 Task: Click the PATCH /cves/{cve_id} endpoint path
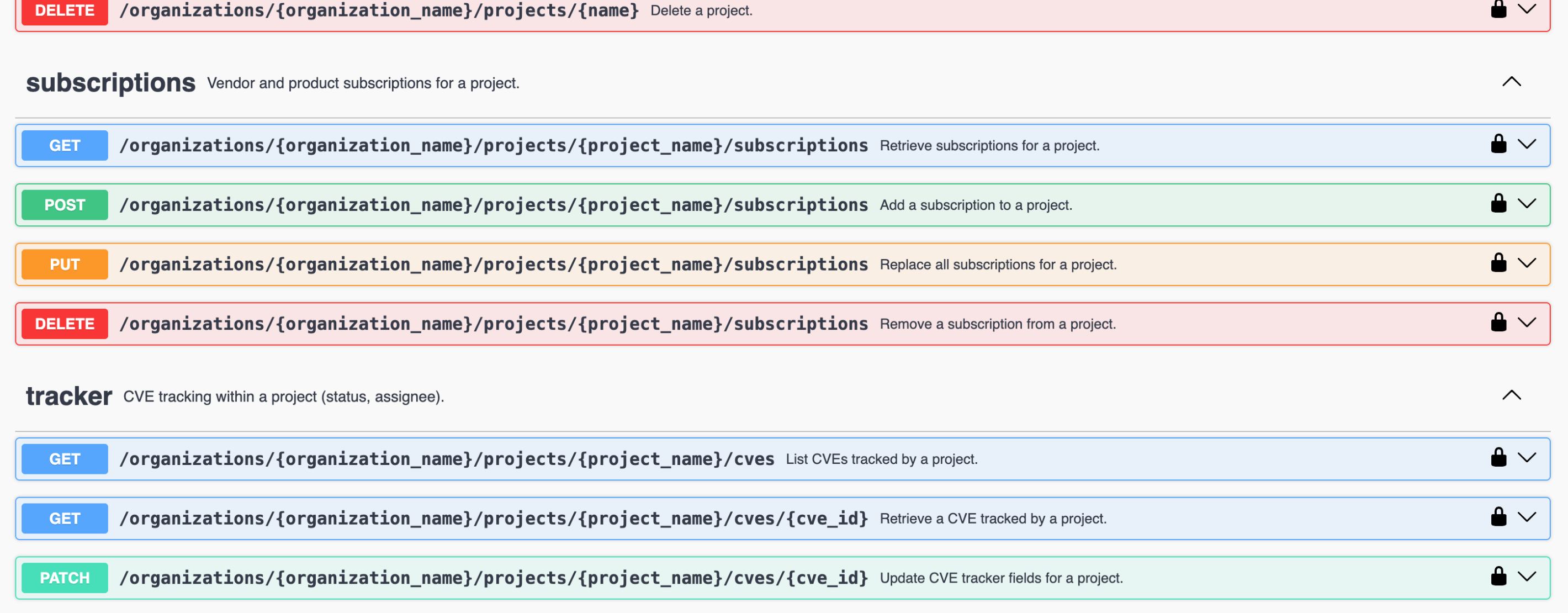pyautogui.click(x=494, y=578)
